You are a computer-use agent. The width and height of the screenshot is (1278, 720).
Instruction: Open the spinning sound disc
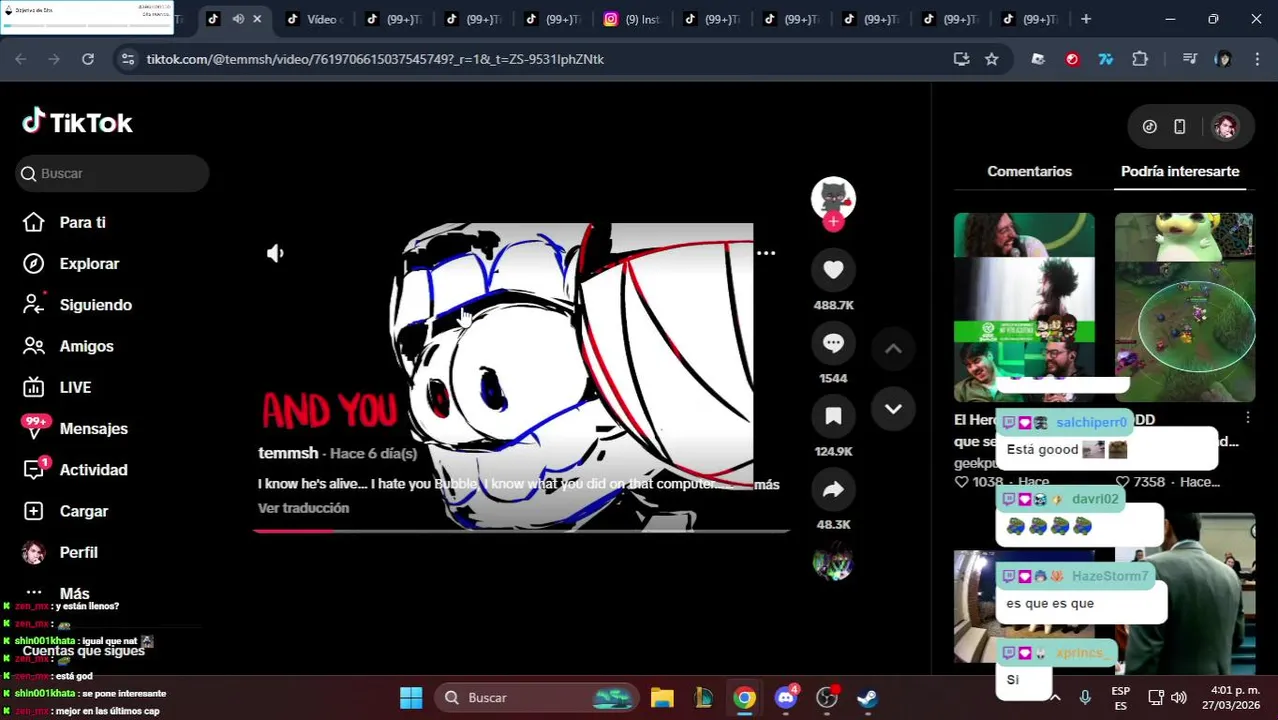pos(833,562)
